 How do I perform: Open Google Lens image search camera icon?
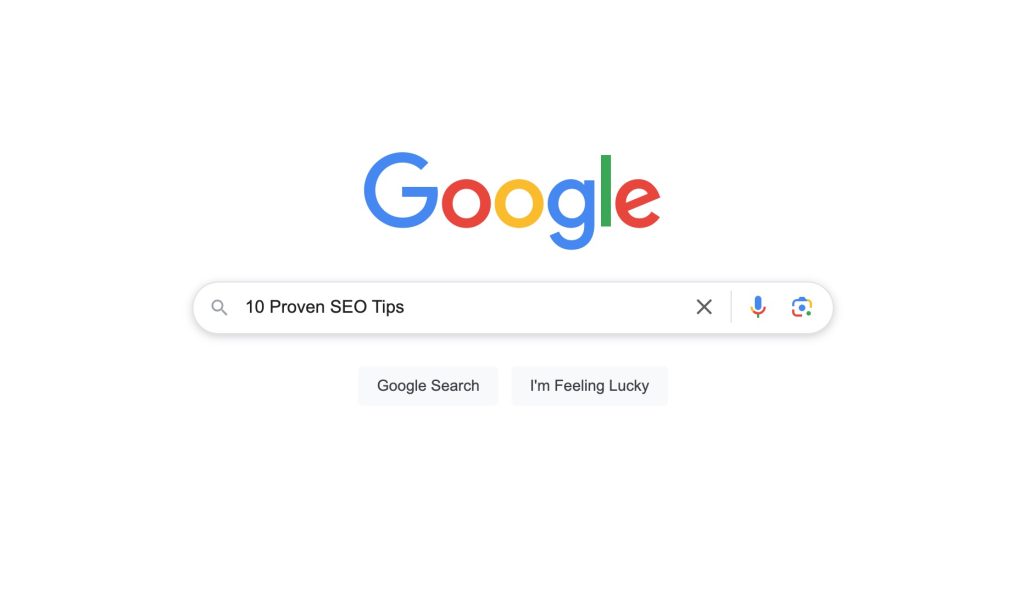802,307
